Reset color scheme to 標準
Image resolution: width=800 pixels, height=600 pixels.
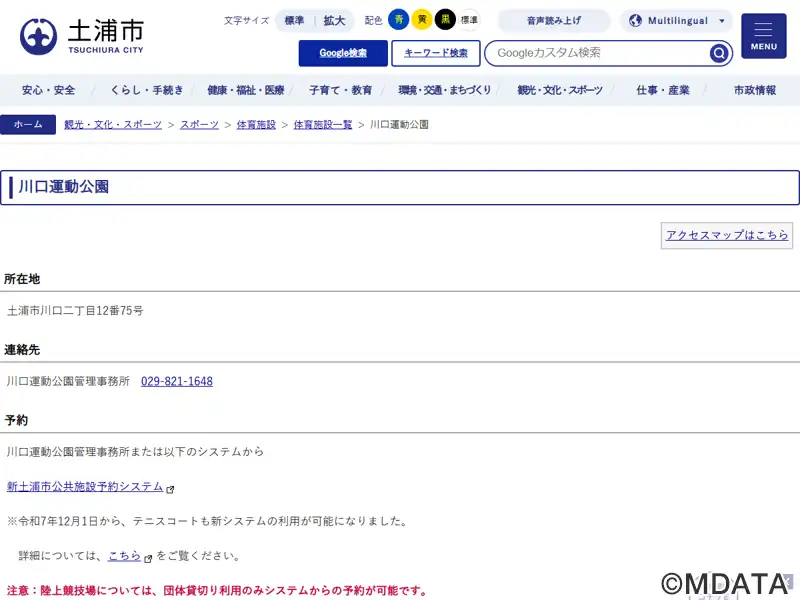click(469, 20)
